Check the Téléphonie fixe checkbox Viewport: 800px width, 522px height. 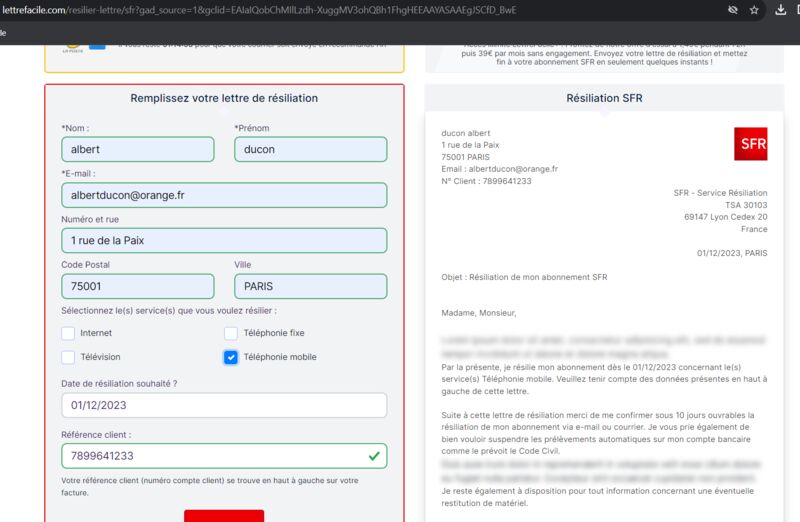231,333
